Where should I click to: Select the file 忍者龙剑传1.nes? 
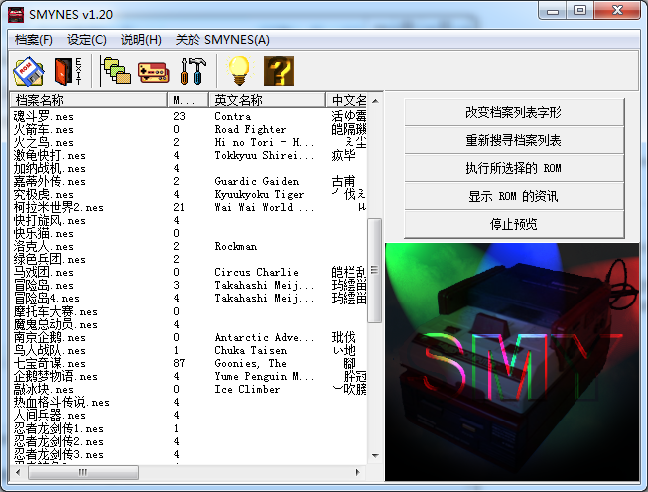pyautogui.click(x=59, y=429)
